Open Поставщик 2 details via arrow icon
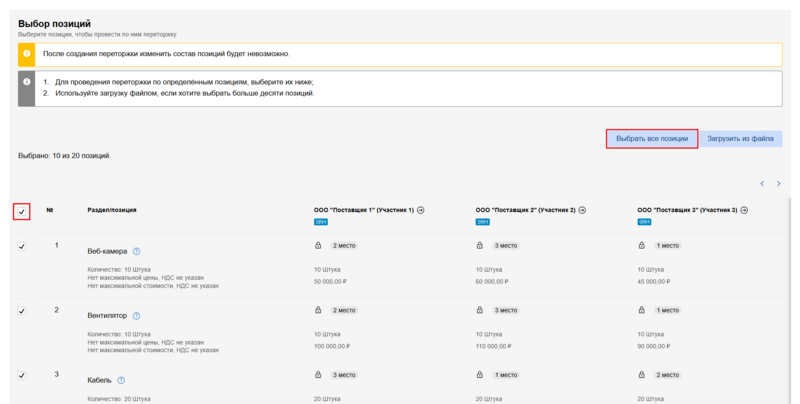This screenshot has height=404, width=800. click(x=580, y=210)
